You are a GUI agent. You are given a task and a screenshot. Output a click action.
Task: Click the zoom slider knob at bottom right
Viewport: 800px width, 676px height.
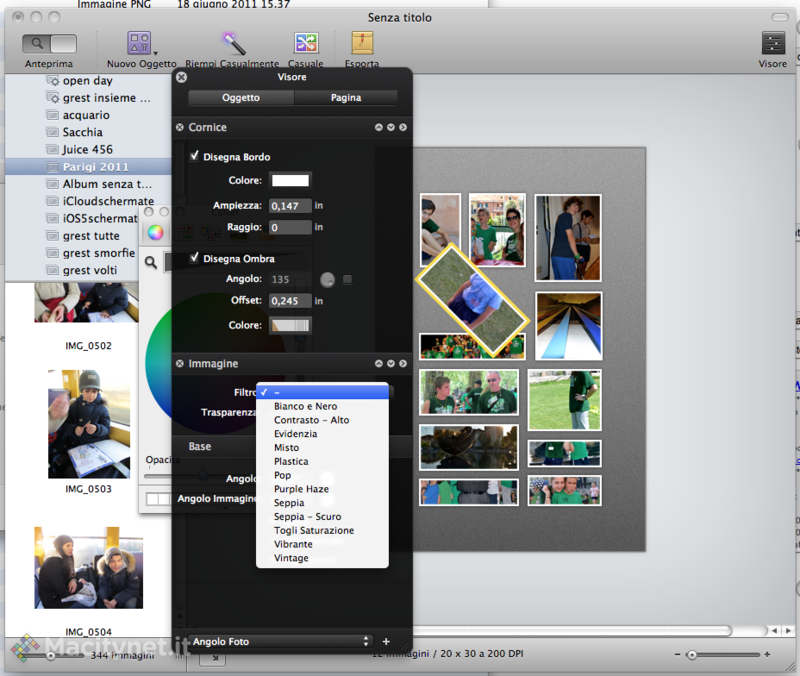click(691, 655)
